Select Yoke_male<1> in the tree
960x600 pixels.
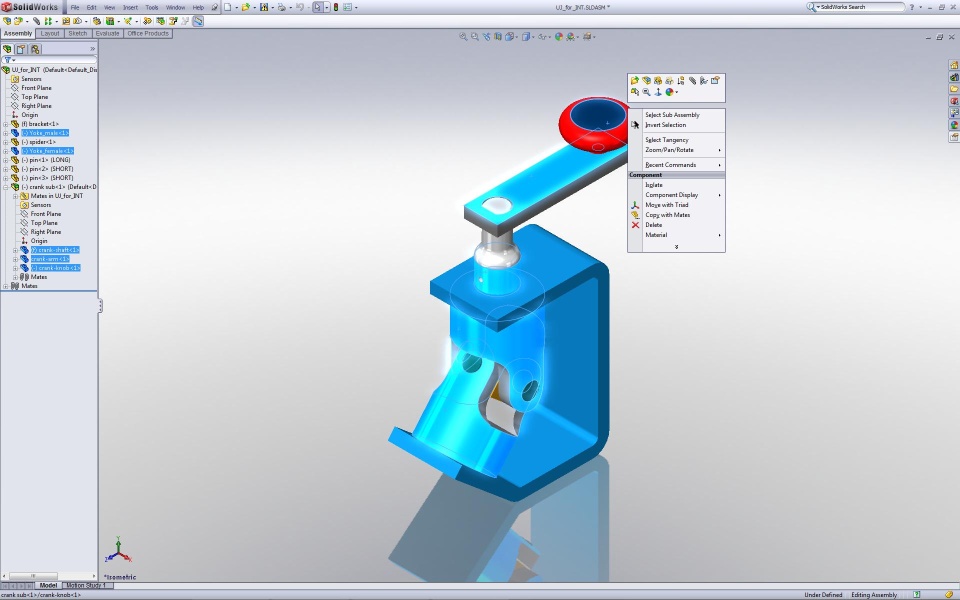click(45, 133)
